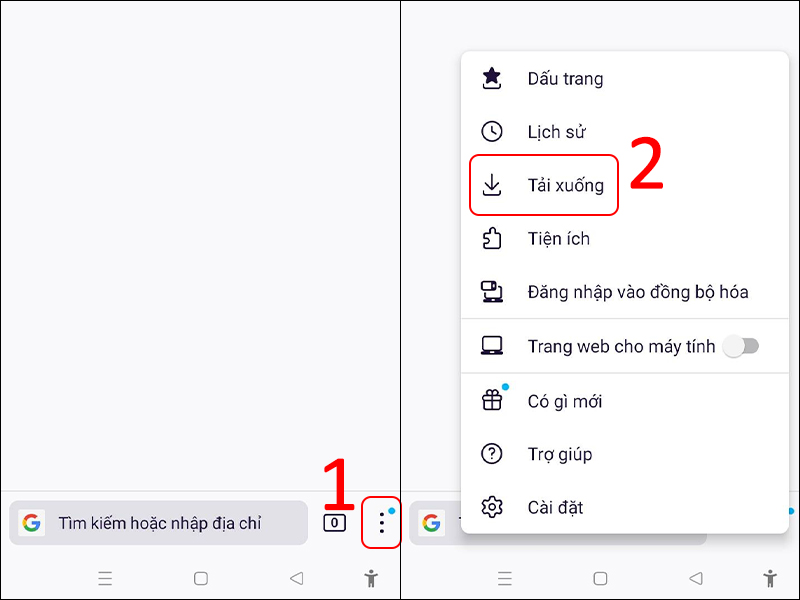Click the puzzle piece add-ons icon

tap(492, 238)
